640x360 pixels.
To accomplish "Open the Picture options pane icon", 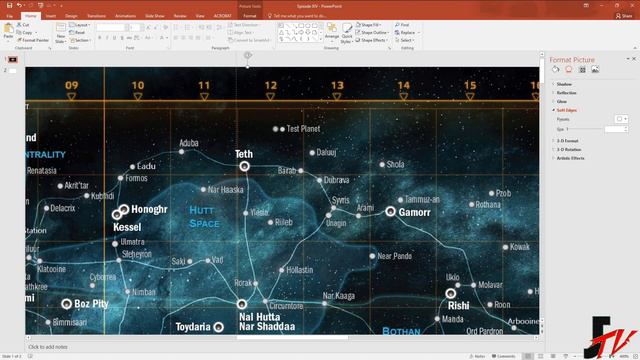I will click(x=596, y=69).
